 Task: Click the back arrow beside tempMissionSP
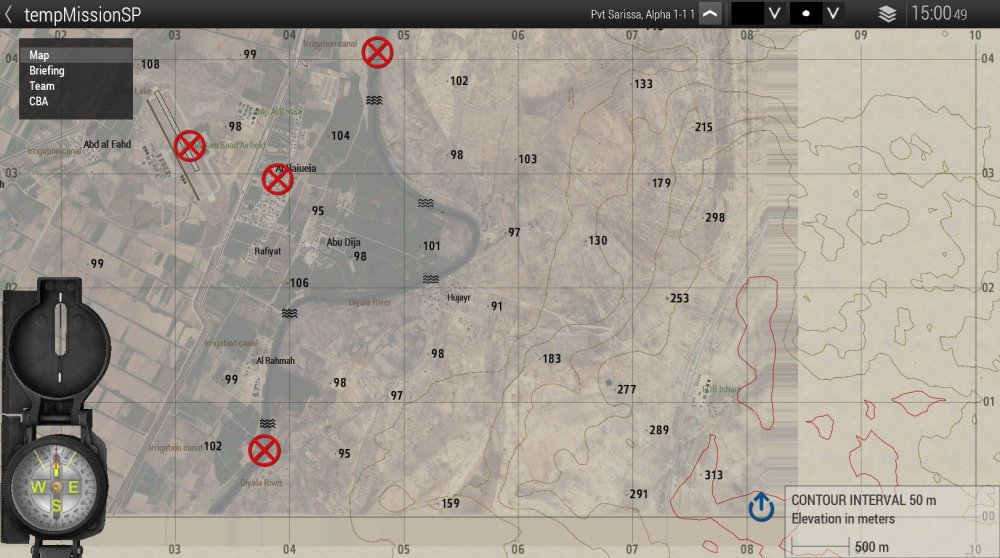(x=9, y=14)
